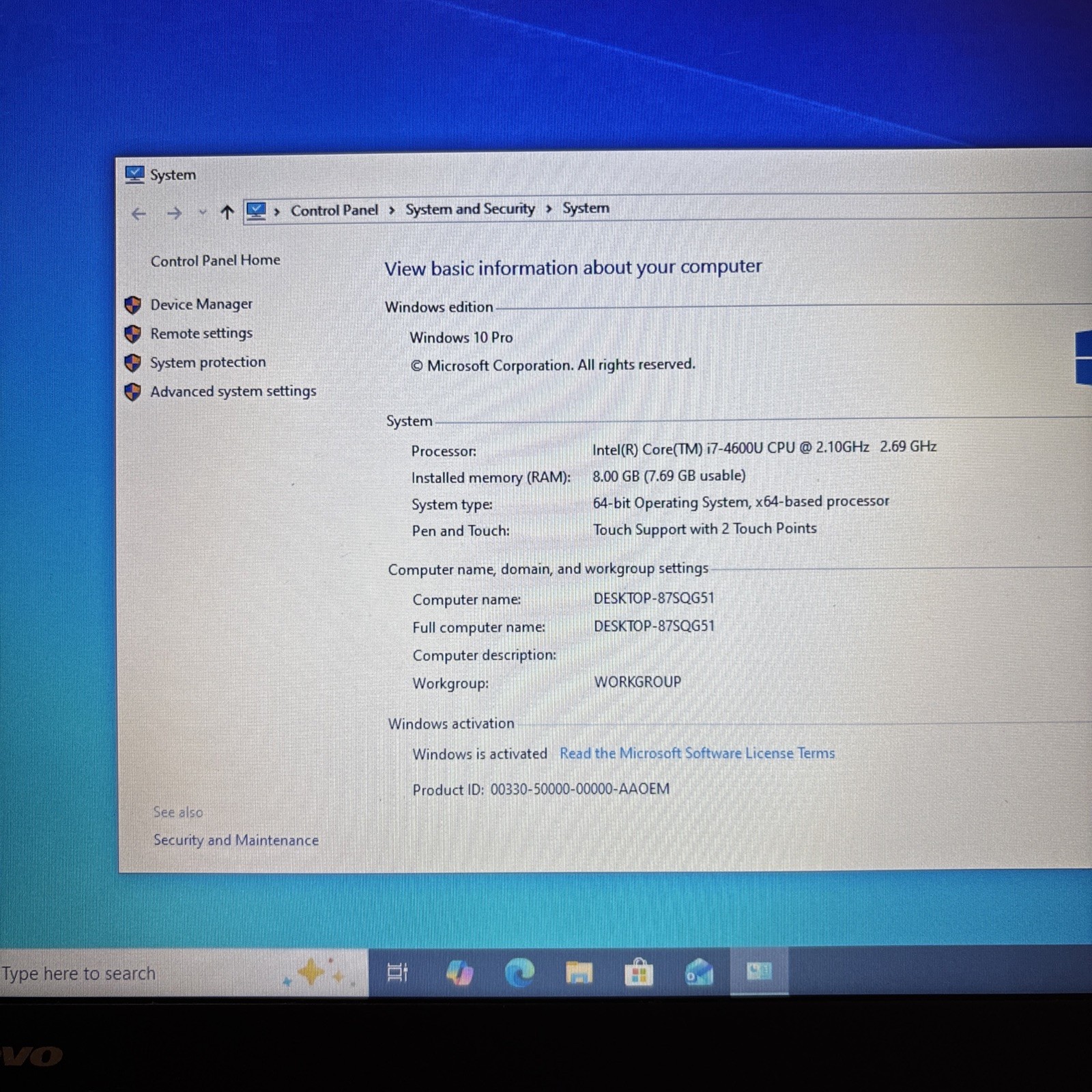This screenshot has width=1092, height=1092.
Task: Open the recent locations dropdown arrow
Action: pos(202,213)
